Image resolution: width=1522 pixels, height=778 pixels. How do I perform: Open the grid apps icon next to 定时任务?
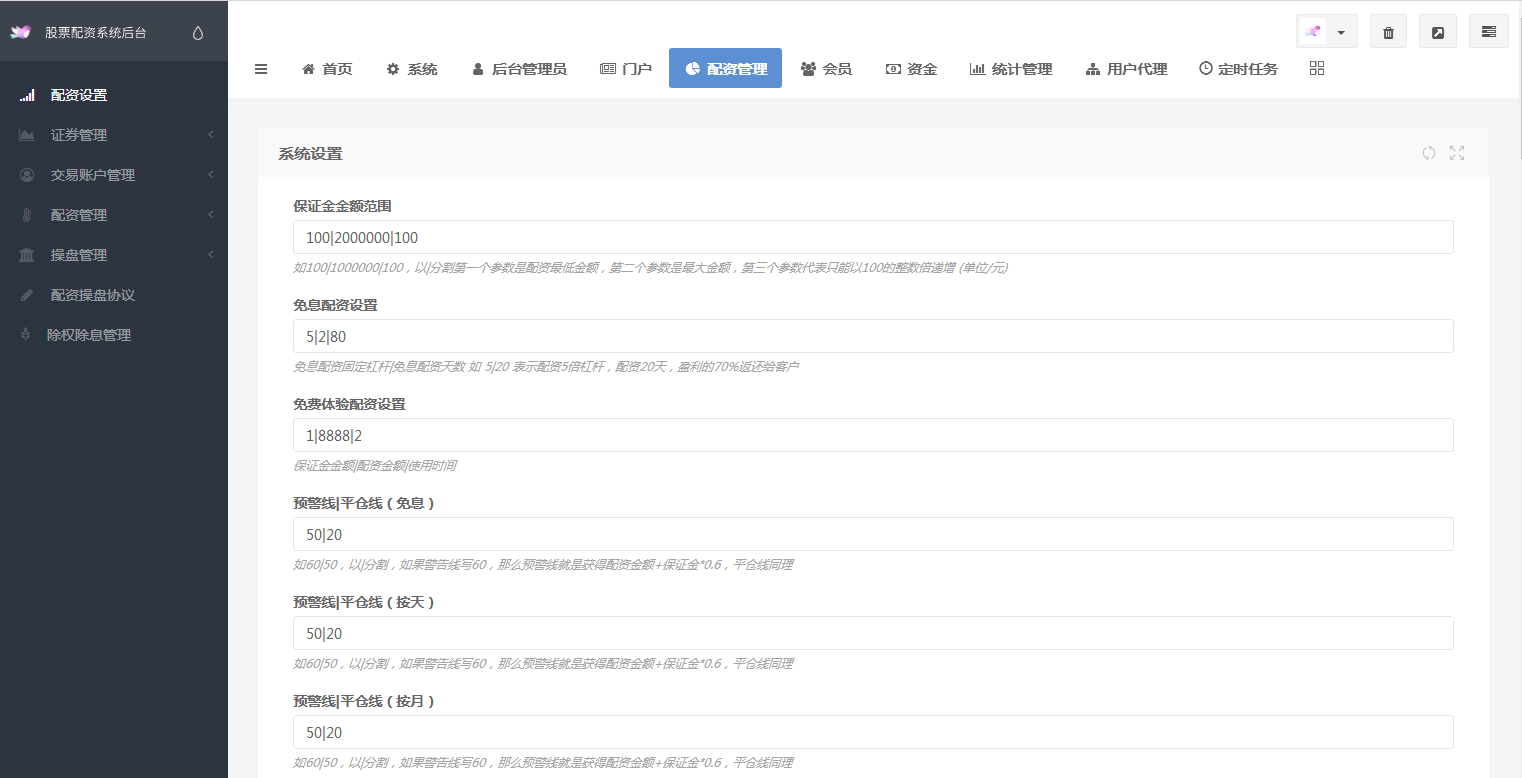tap(1316, 68)
